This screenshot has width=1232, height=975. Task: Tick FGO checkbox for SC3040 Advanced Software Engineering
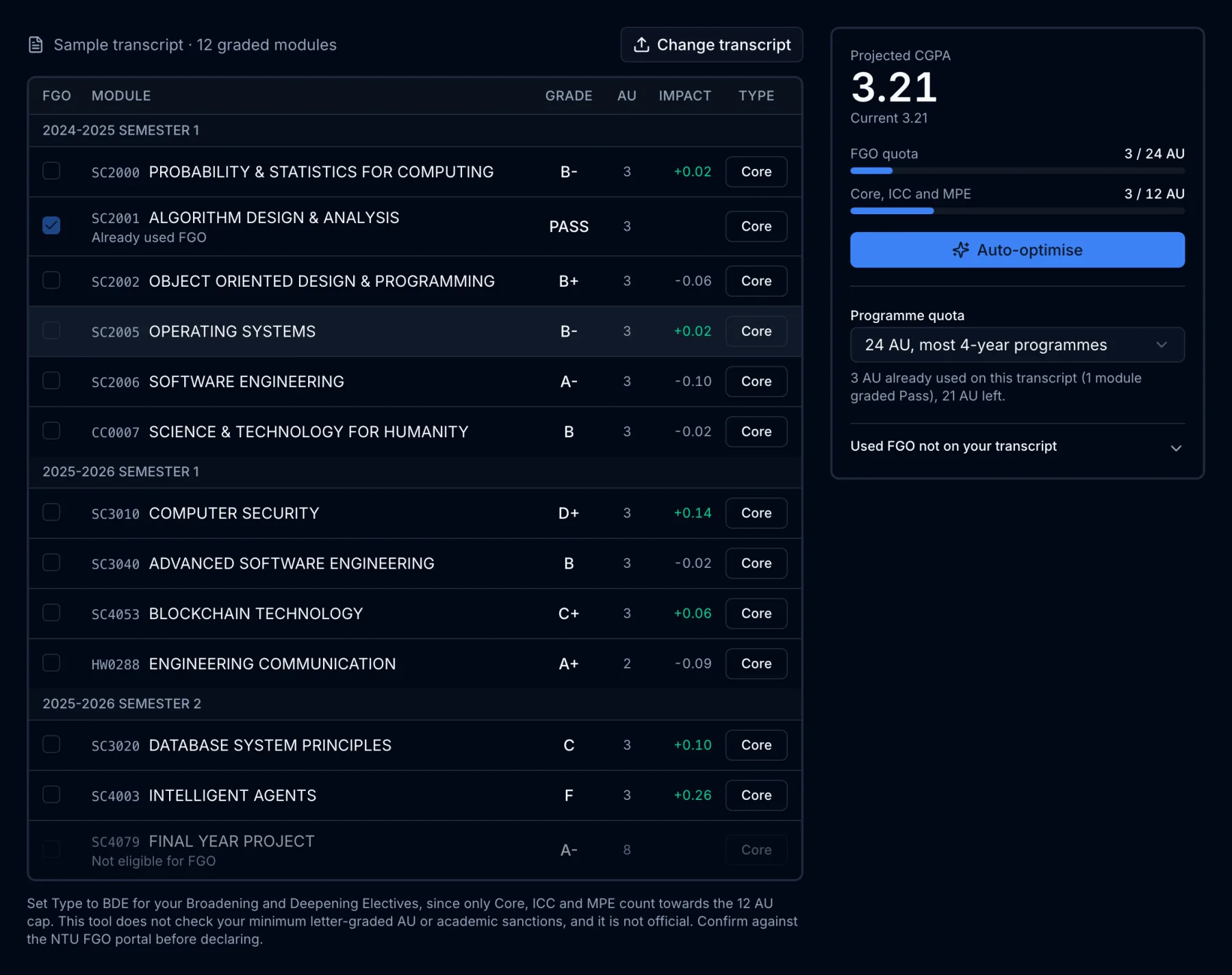(x=51, y=562)
